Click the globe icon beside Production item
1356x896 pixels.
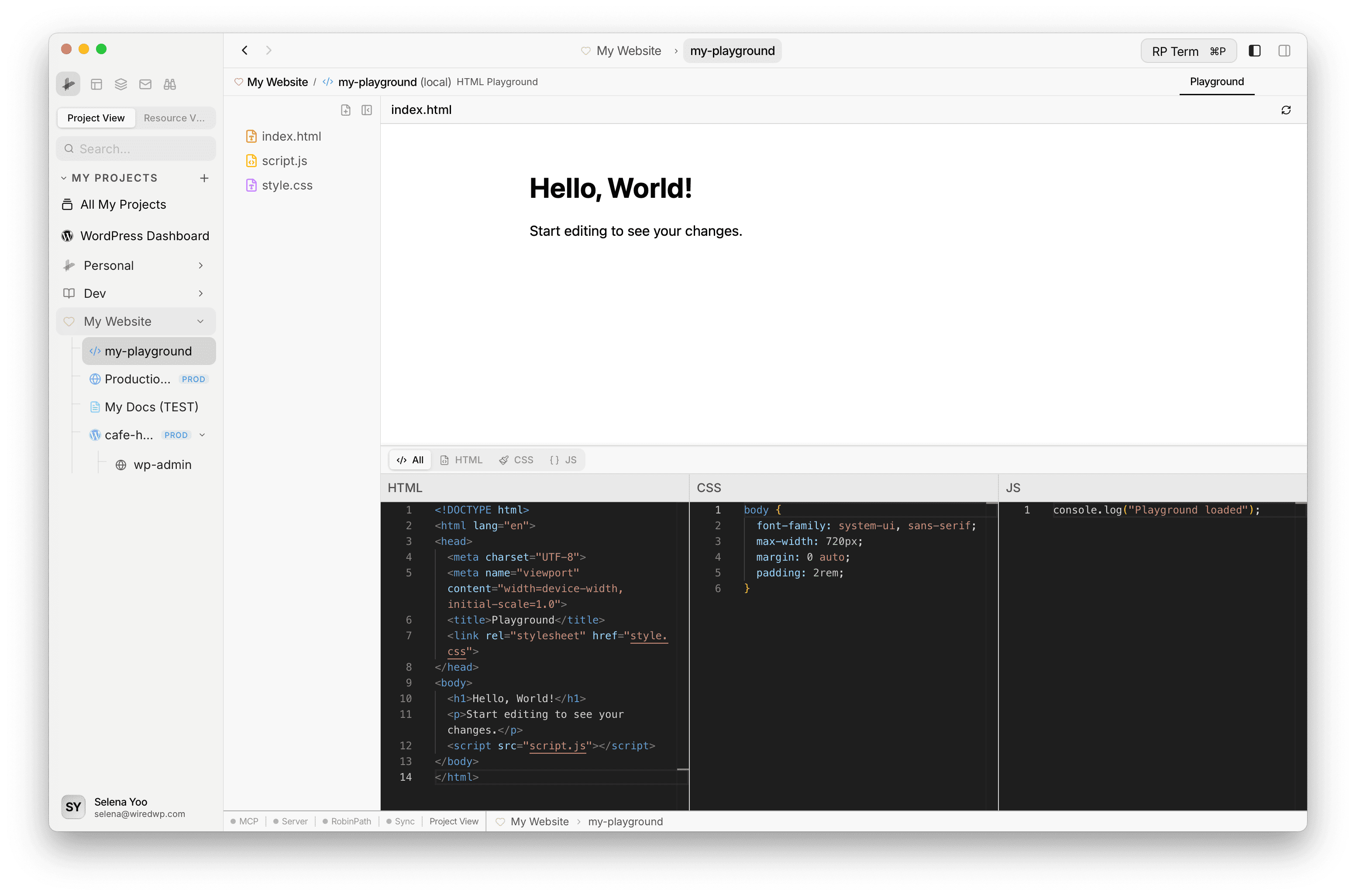[x=95, y=379]
